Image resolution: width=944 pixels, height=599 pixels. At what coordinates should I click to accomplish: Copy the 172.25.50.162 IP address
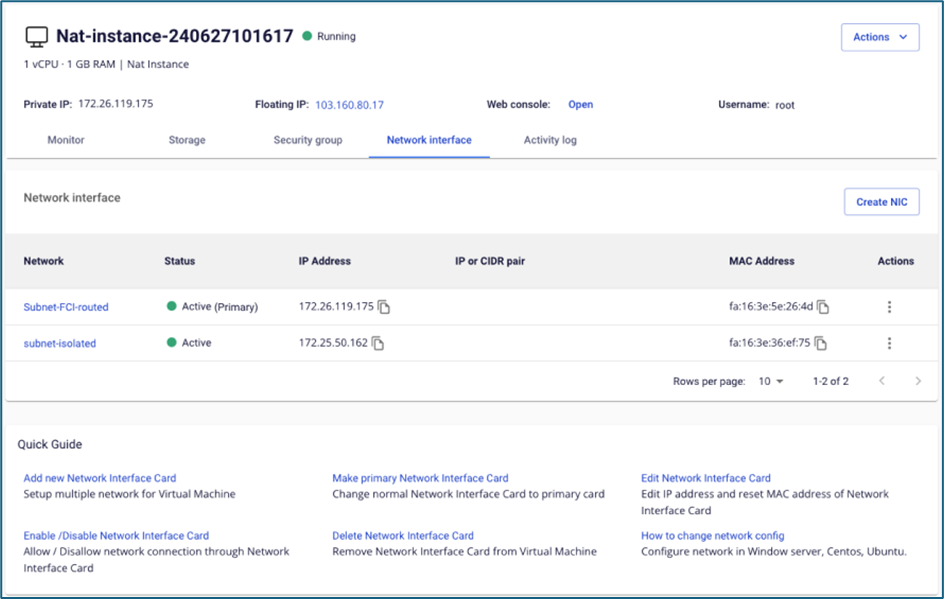378,343
